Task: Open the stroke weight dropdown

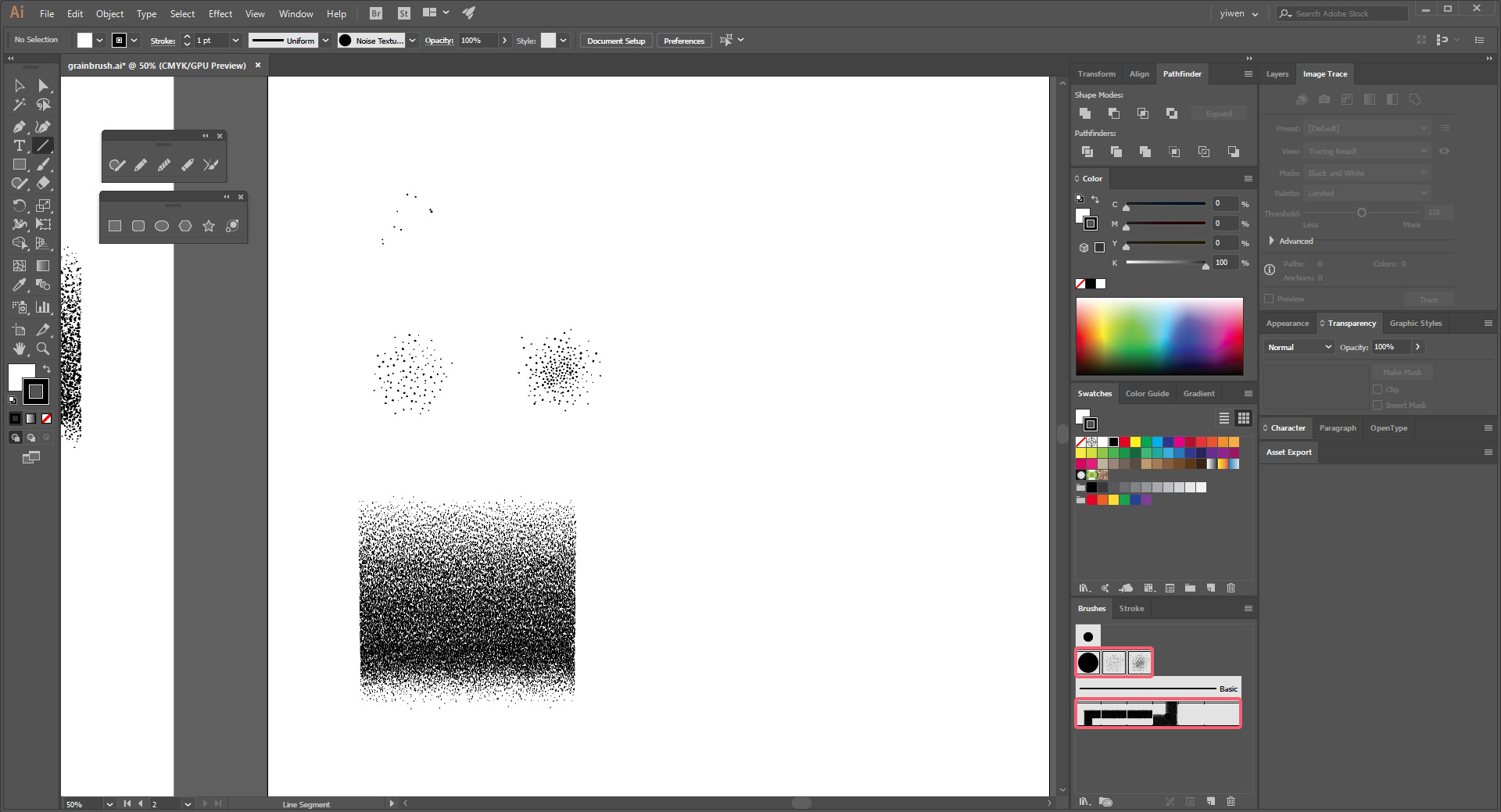Action: point(235,41)
